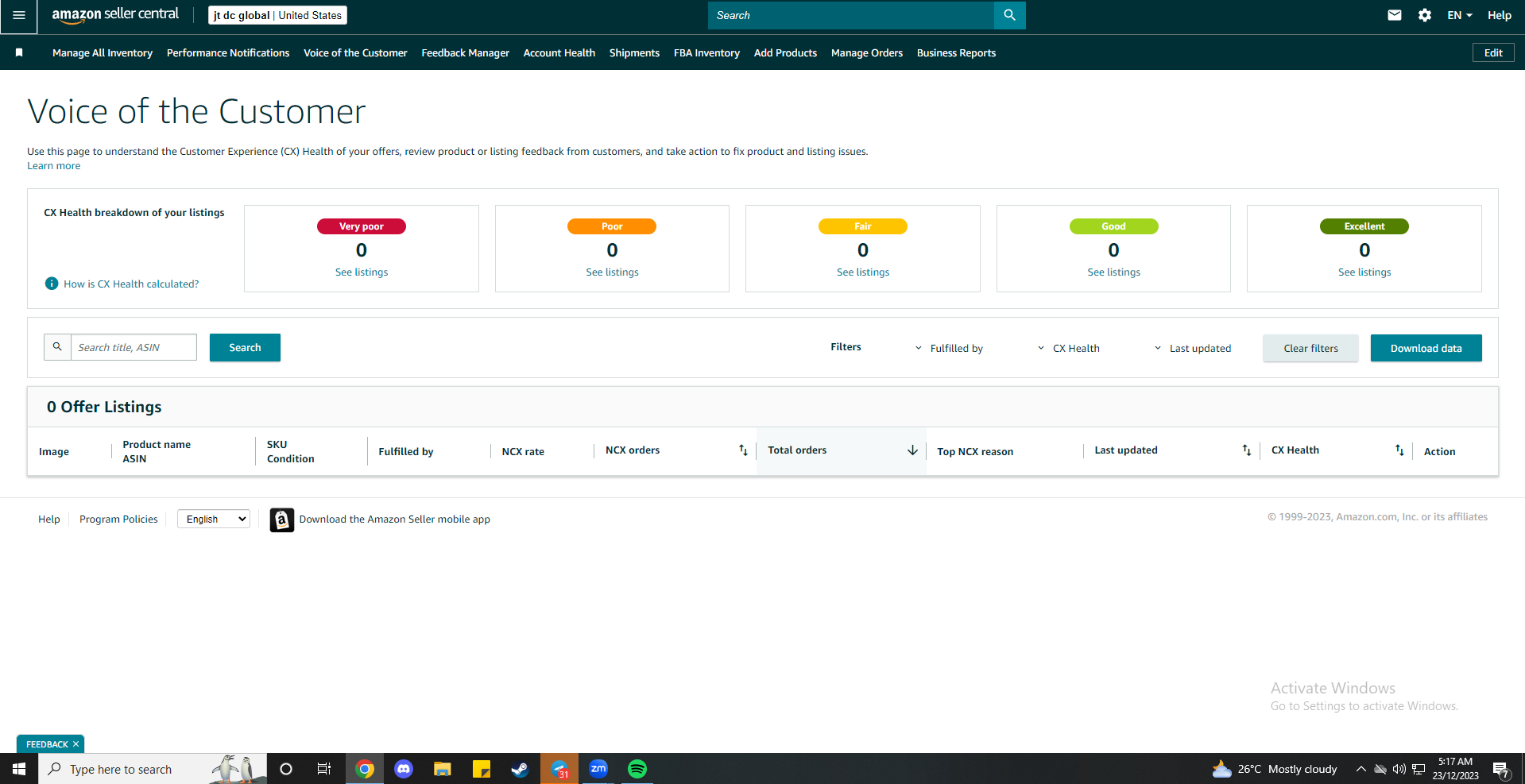The height and width of the screenshot is (784, 1525).
Task: See listings under Excellent
Action: tap(1364, 272)
